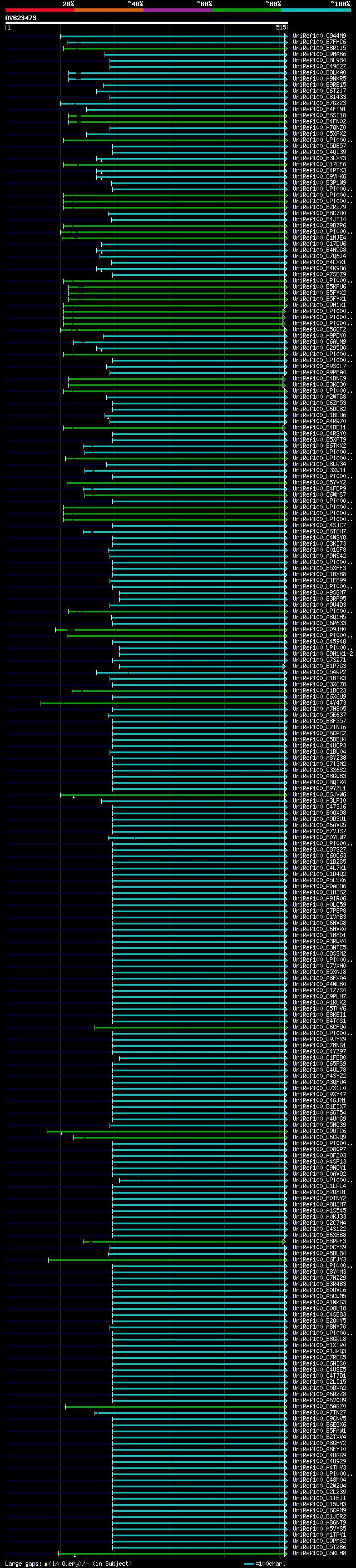Screen dimensions: 356x1568
Task: Select hit label UniRef100_C5BEU4
Action: (x=319, y=739)
